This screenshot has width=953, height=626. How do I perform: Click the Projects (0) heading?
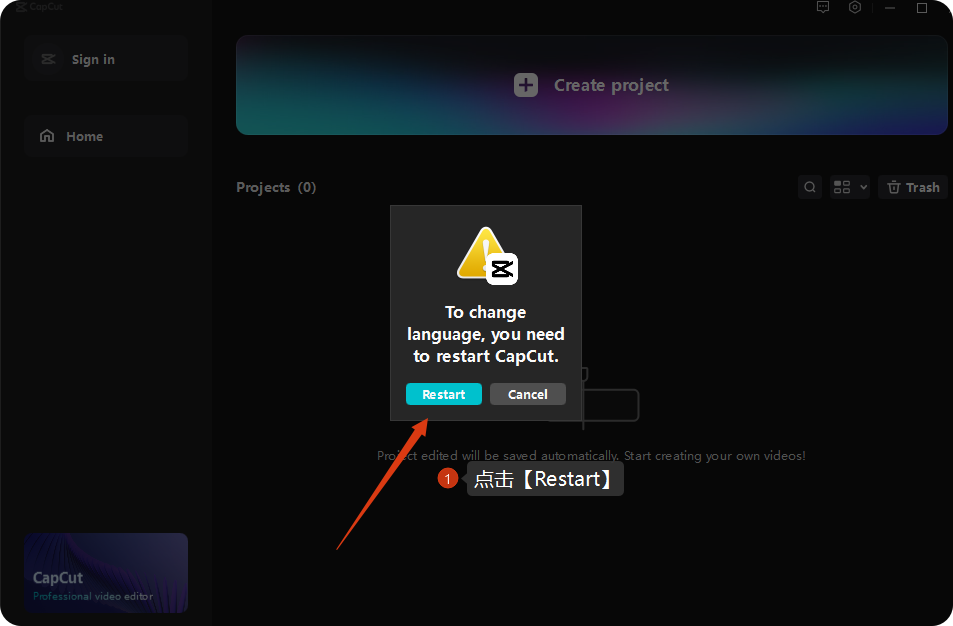[x=276, y=187]
